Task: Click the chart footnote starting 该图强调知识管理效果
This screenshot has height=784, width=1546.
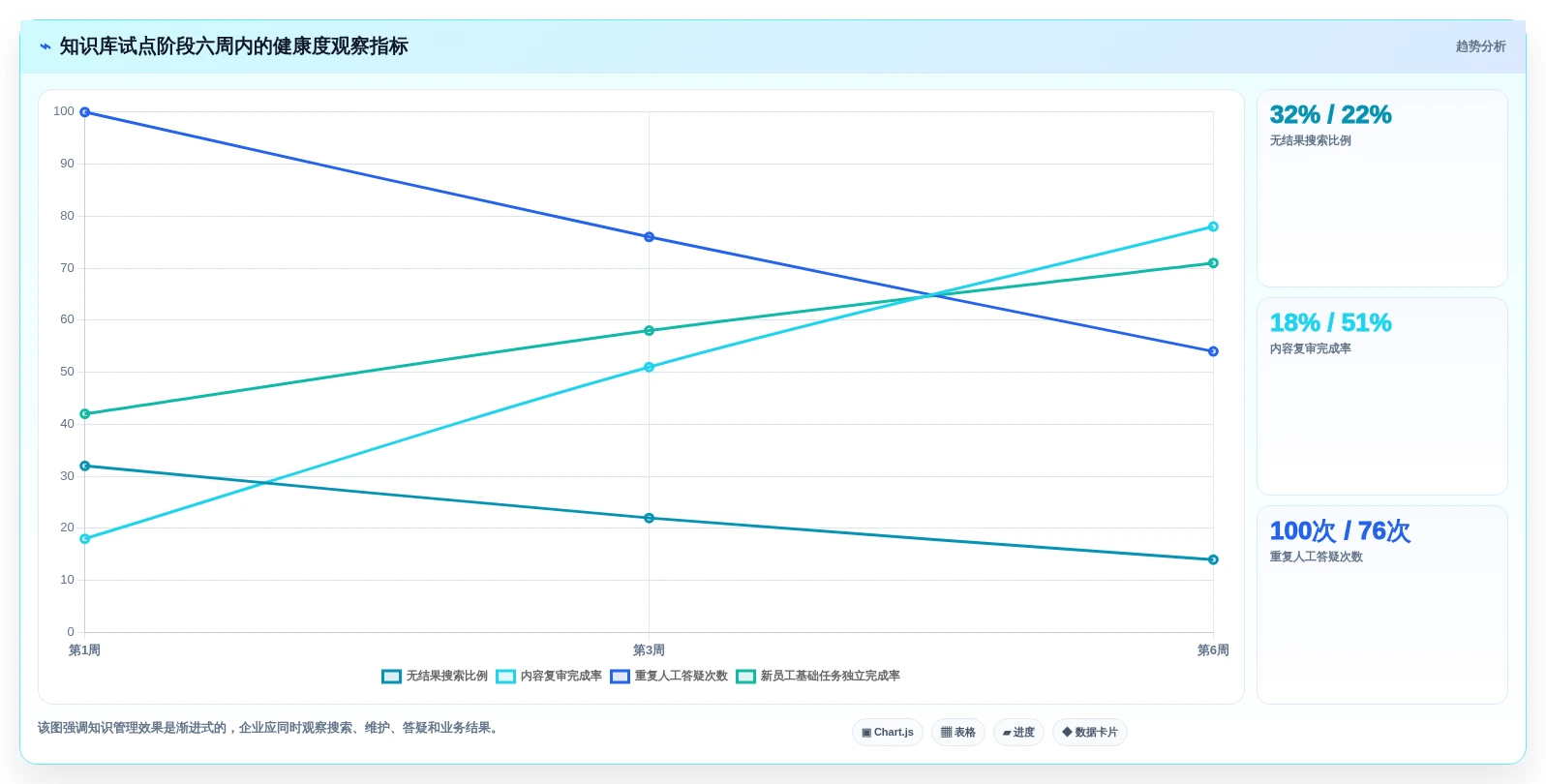Action: pyautogui.click(x=270, y=728)
